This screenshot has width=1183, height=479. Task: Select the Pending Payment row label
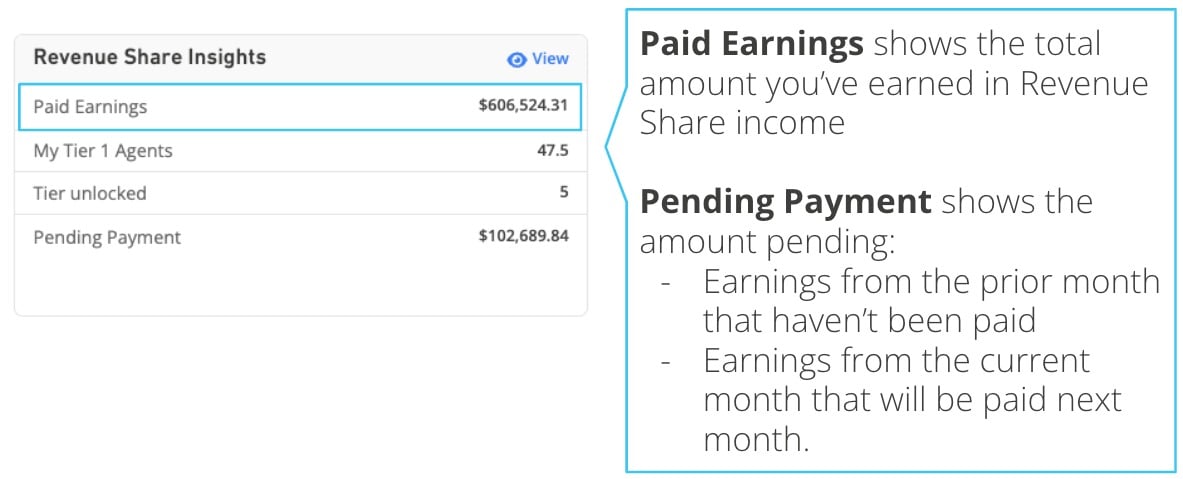coord(107,237)
